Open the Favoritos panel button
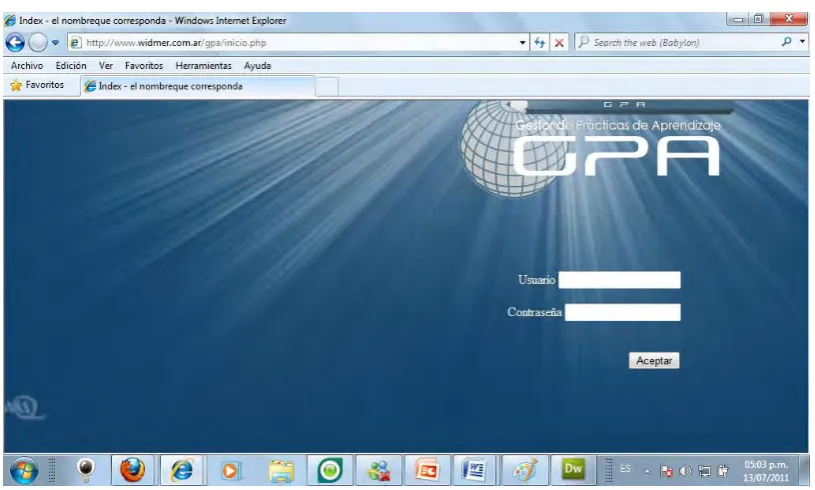 tap(37, 85)
